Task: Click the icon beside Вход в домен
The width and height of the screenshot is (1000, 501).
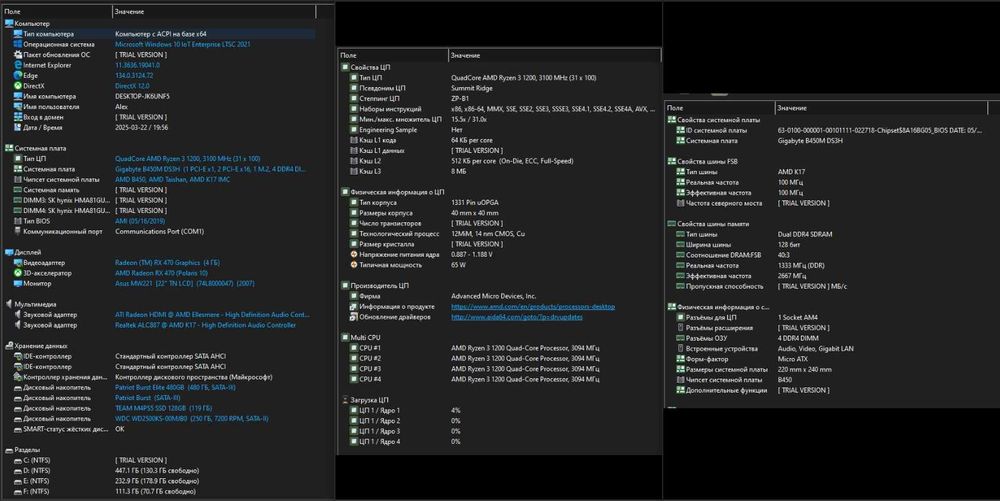Action: pyautogui.click(x=18, y=117)
